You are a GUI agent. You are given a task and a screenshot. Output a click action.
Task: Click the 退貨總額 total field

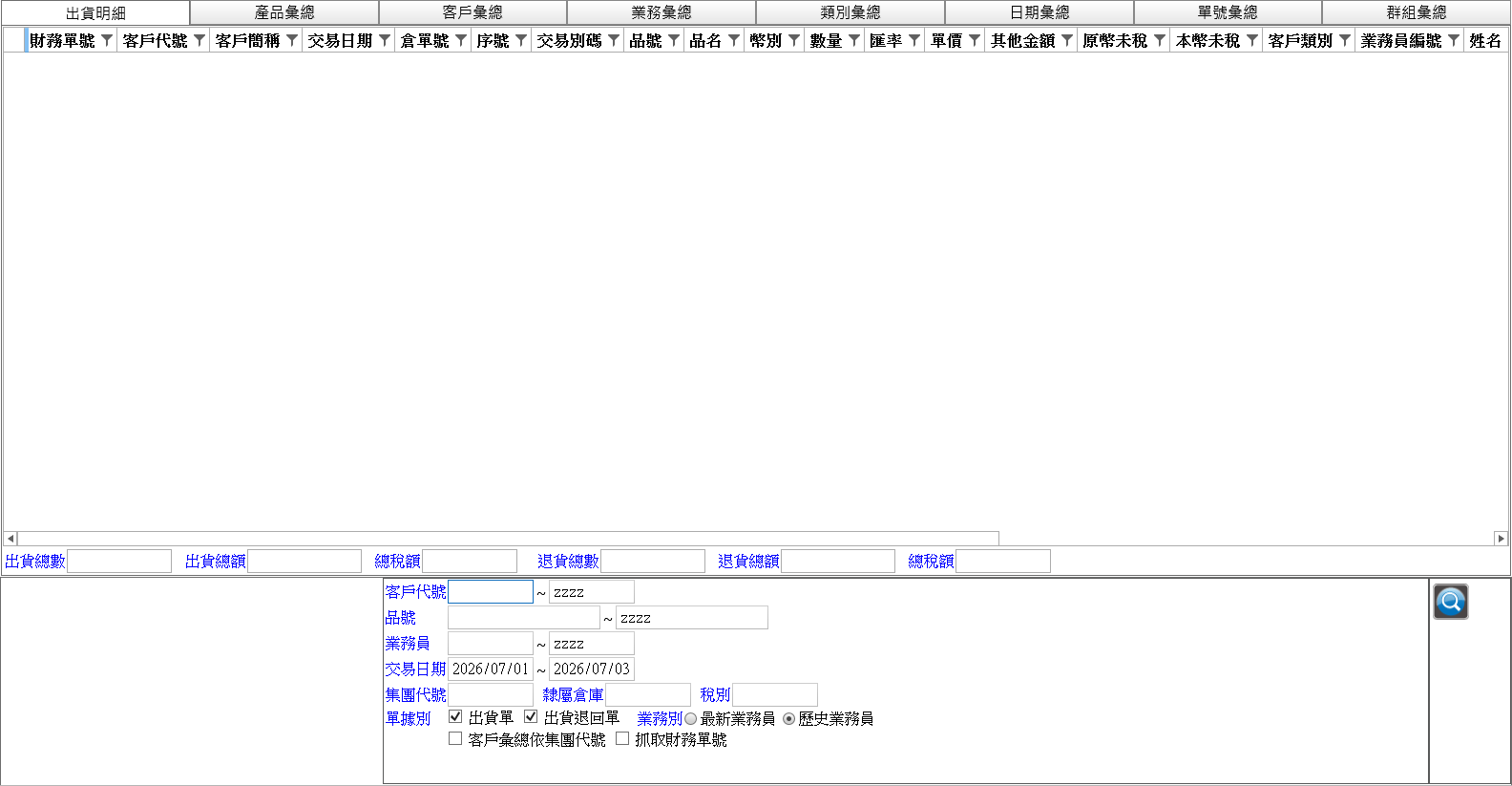click(x=838, y=562)
